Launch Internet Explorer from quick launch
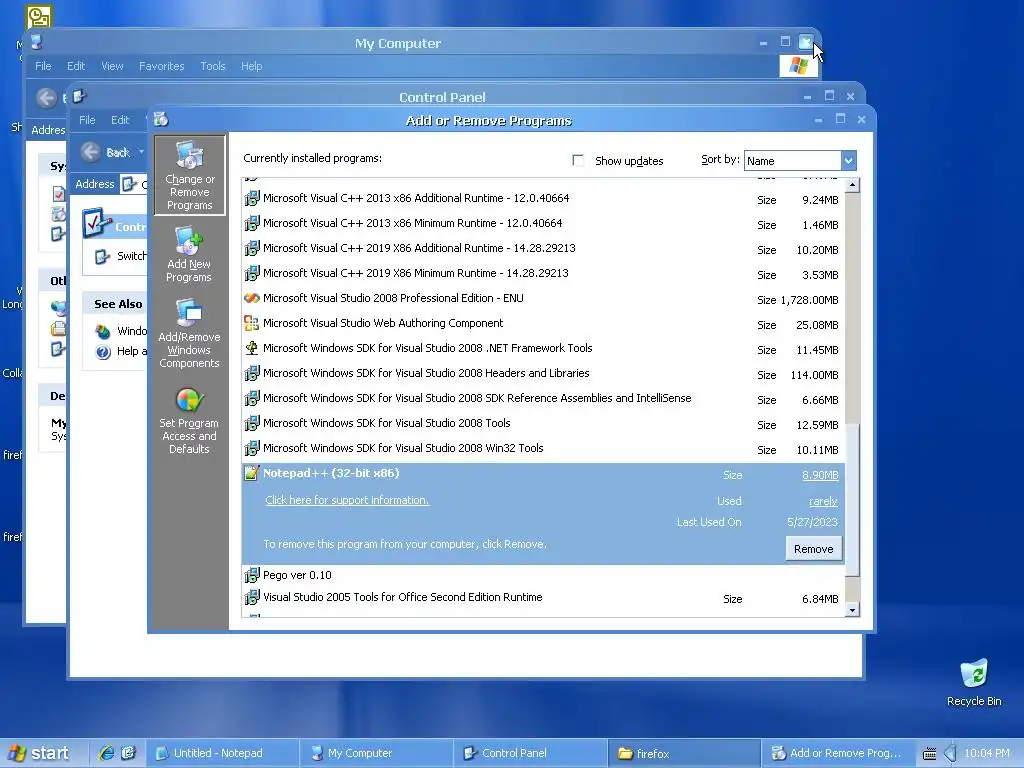 click(x=106, y=753)
